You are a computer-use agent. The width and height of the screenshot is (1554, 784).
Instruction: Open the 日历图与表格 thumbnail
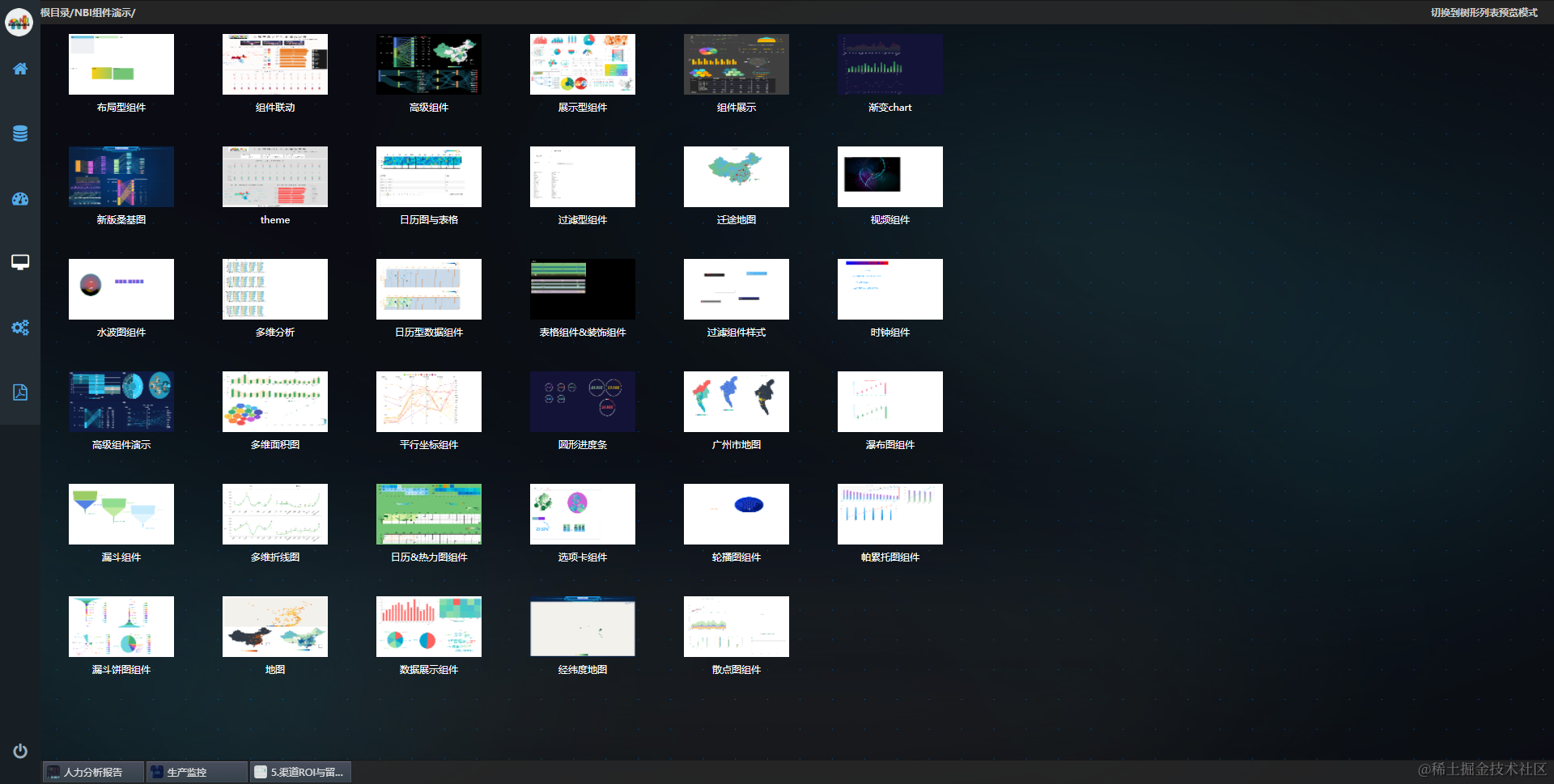[429, 176]
